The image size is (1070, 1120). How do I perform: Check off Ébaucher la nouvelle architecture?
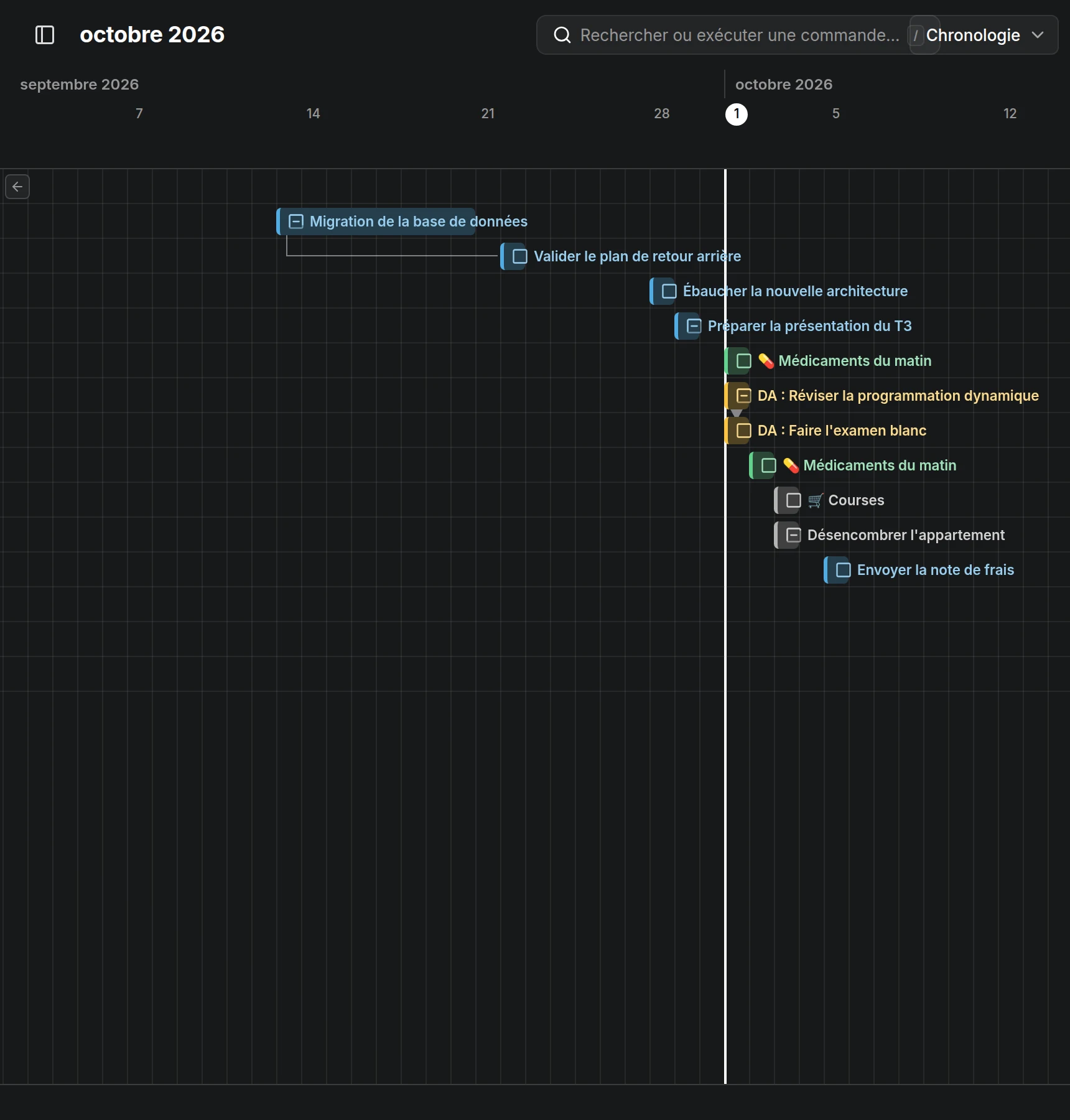[669, 291]
